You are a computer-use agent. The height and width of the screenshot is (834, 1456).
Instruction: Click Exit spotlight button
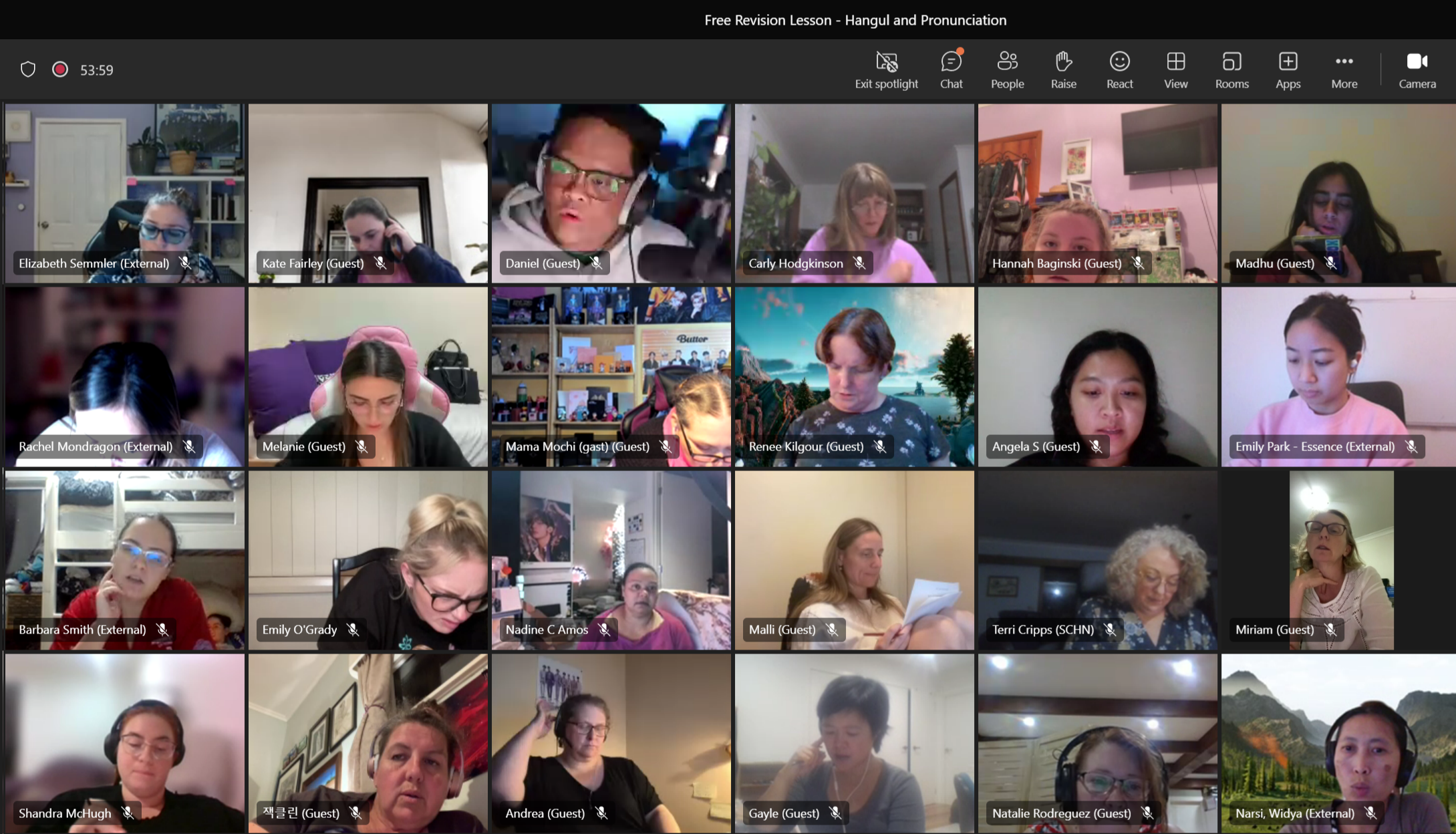point(886,69)
